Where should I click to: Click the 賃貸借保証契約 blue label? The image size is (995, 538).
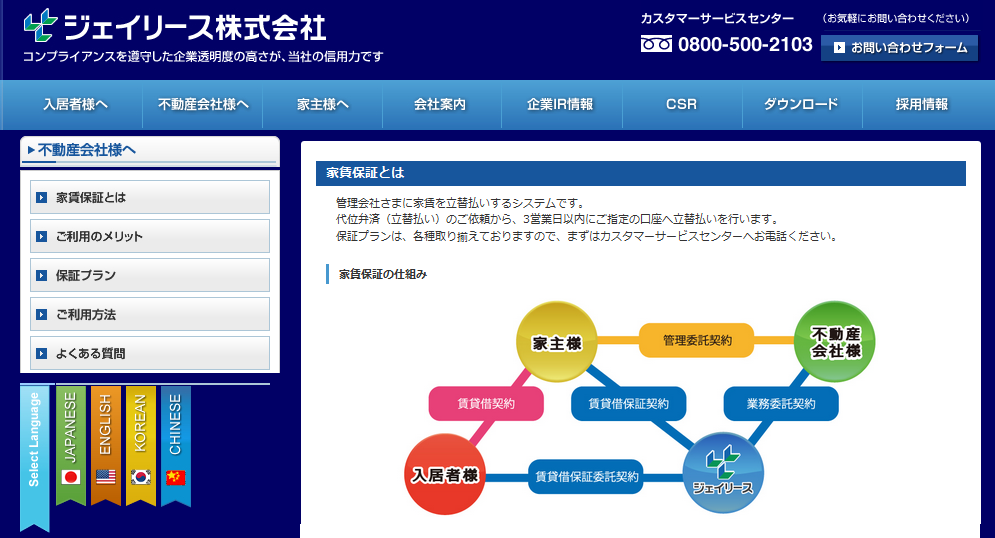click(x=628, y=404)
